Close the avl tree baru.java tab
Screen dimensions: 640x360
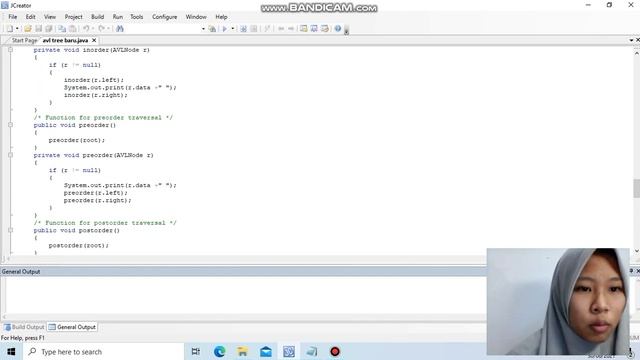coord(94,40)
